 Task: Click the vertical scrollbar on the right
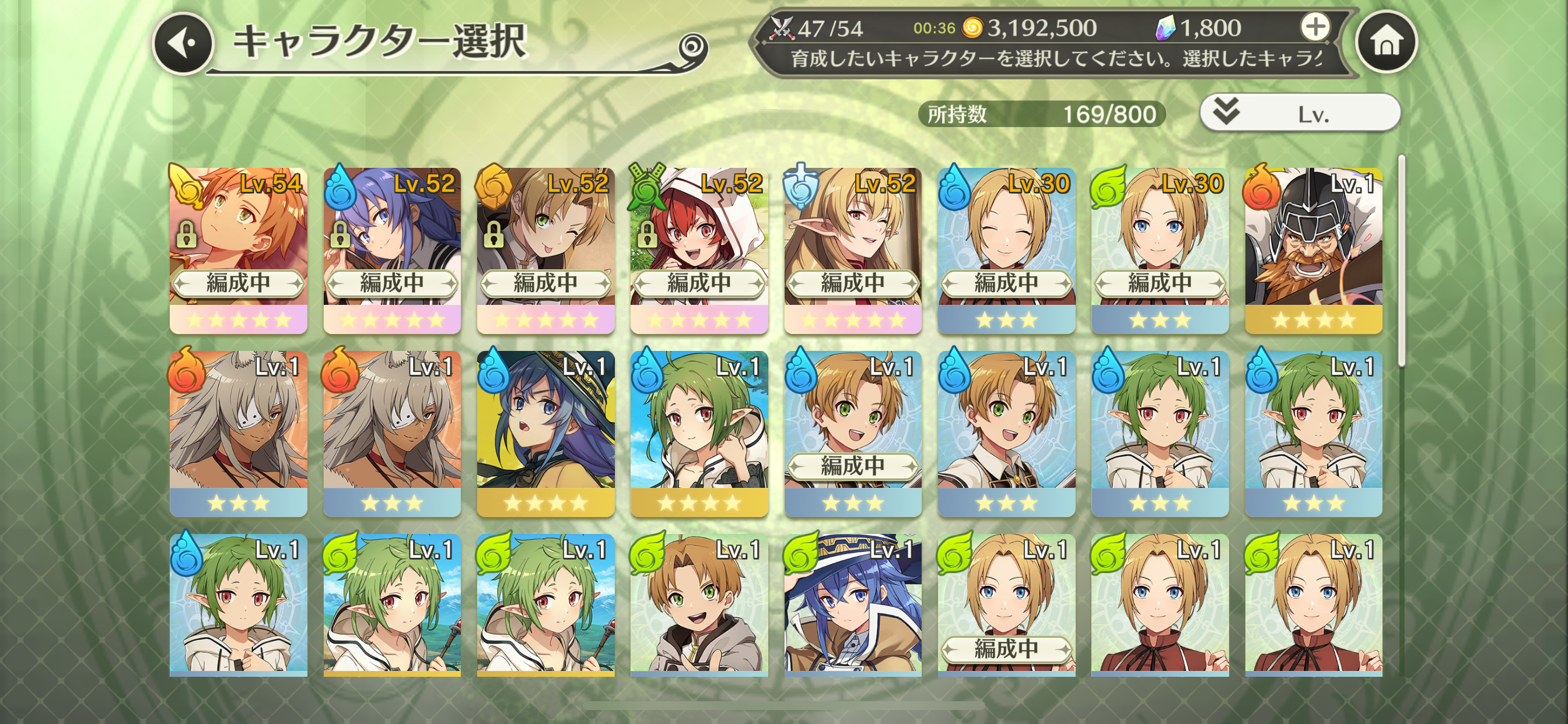pyautogui.click(x=1401, y=261)
